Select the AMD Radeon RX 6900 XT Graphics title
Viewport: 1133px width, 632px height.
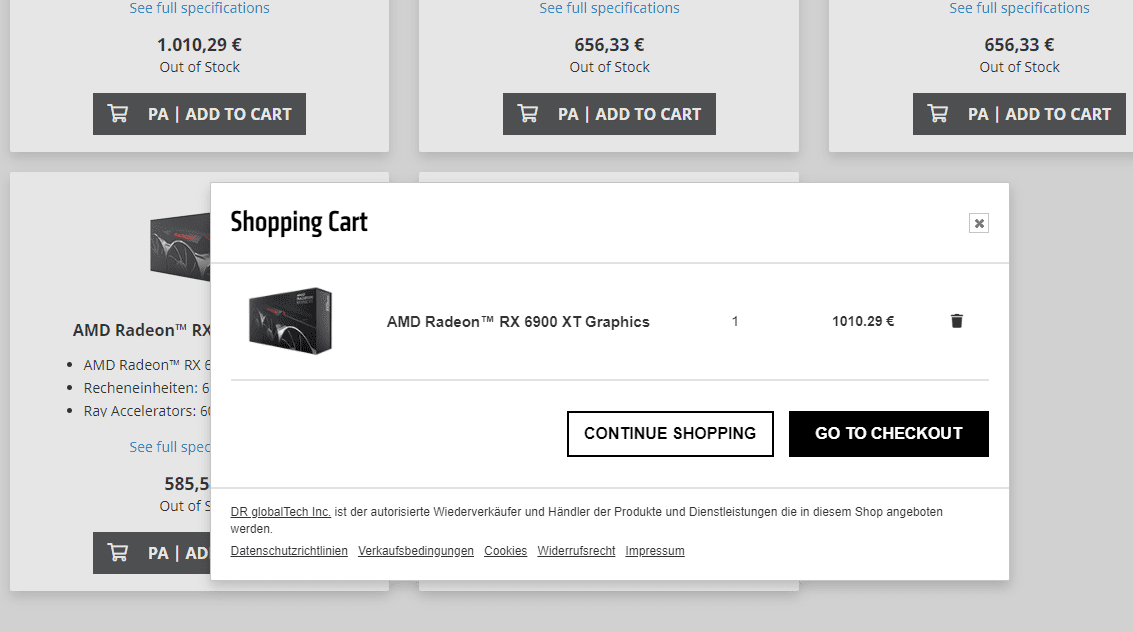(x=518, y=322)
